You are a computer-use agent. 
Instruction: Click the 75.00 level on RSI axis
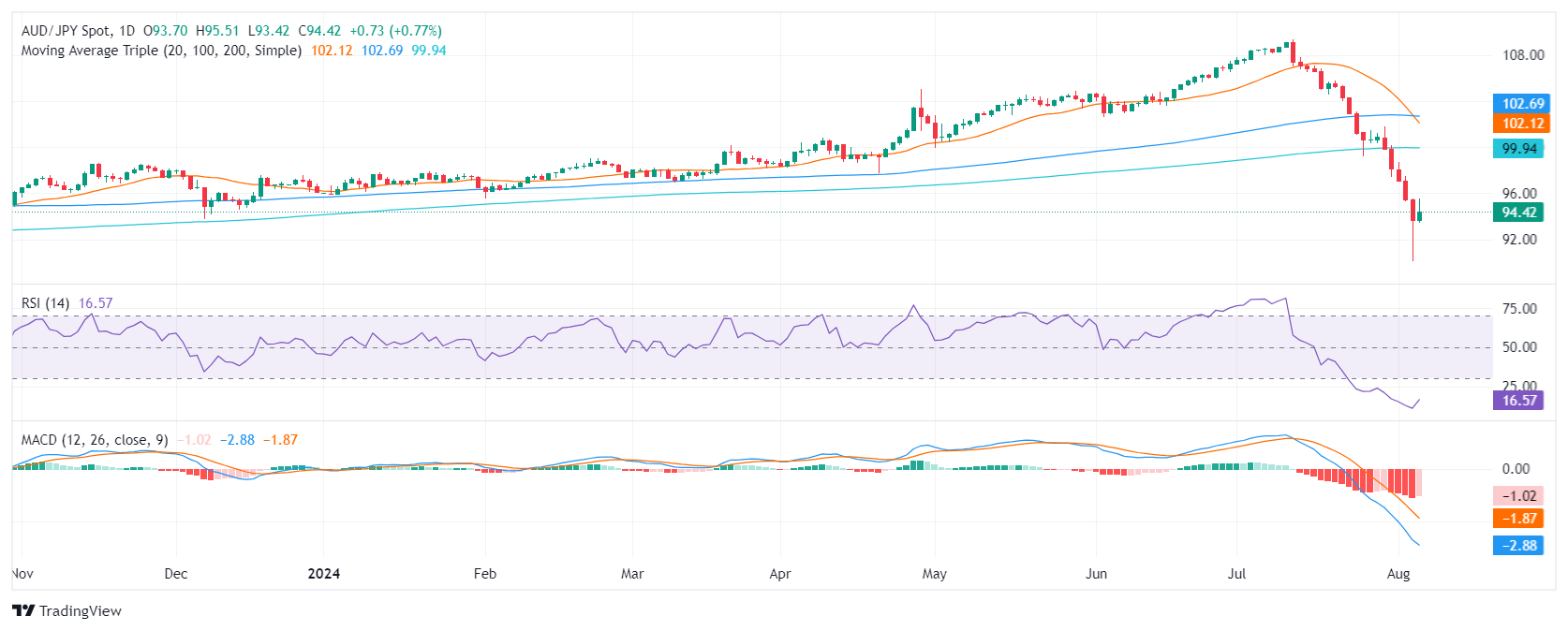[1519, 309]
